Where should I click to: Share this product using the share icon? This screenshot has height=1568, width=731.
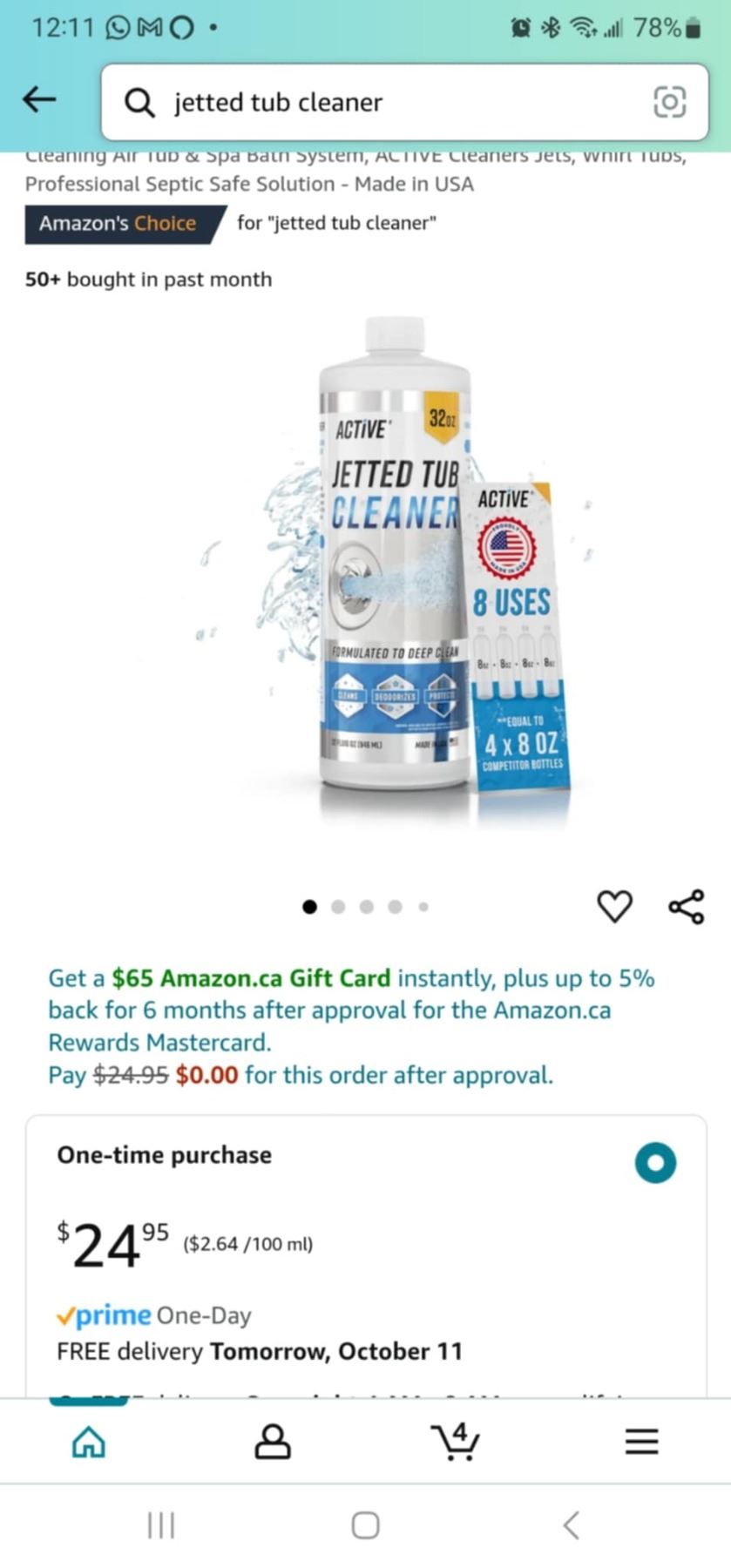(687, 907)
